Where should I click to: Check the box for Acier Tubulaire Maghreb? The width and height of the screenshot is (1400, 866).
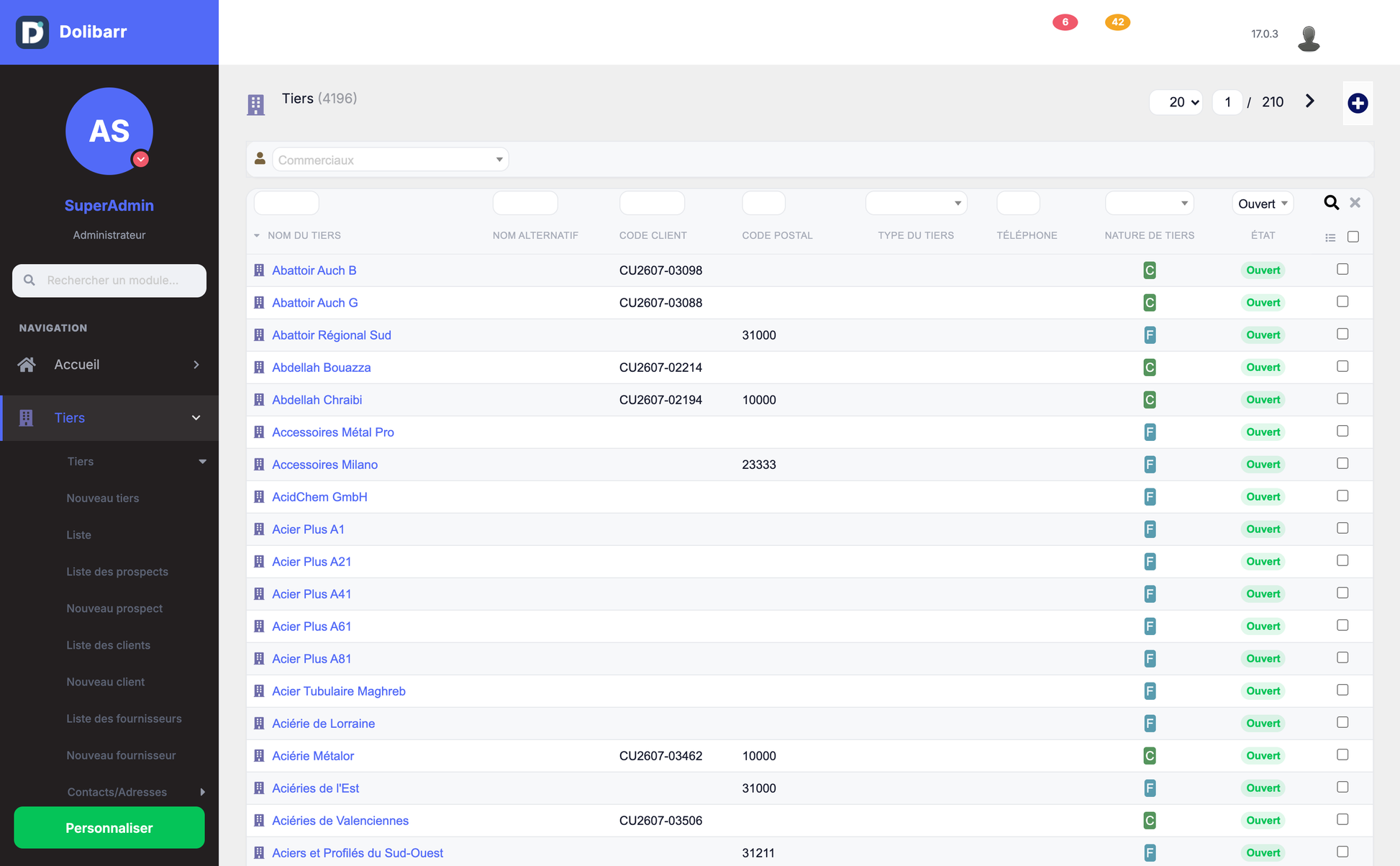(x=1342, y=690)
